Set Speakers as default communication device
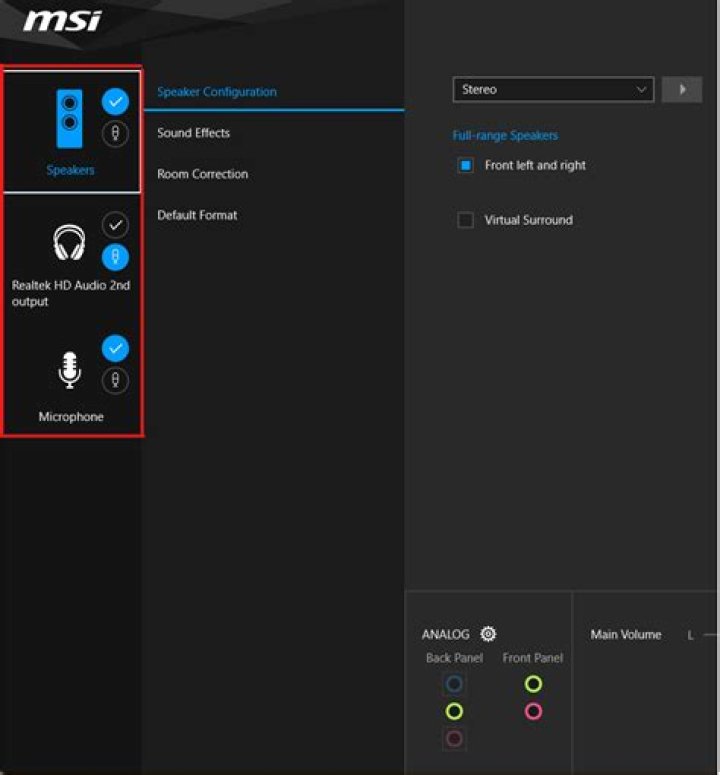This screenshot has width=720, height=775. click(115, 133)
